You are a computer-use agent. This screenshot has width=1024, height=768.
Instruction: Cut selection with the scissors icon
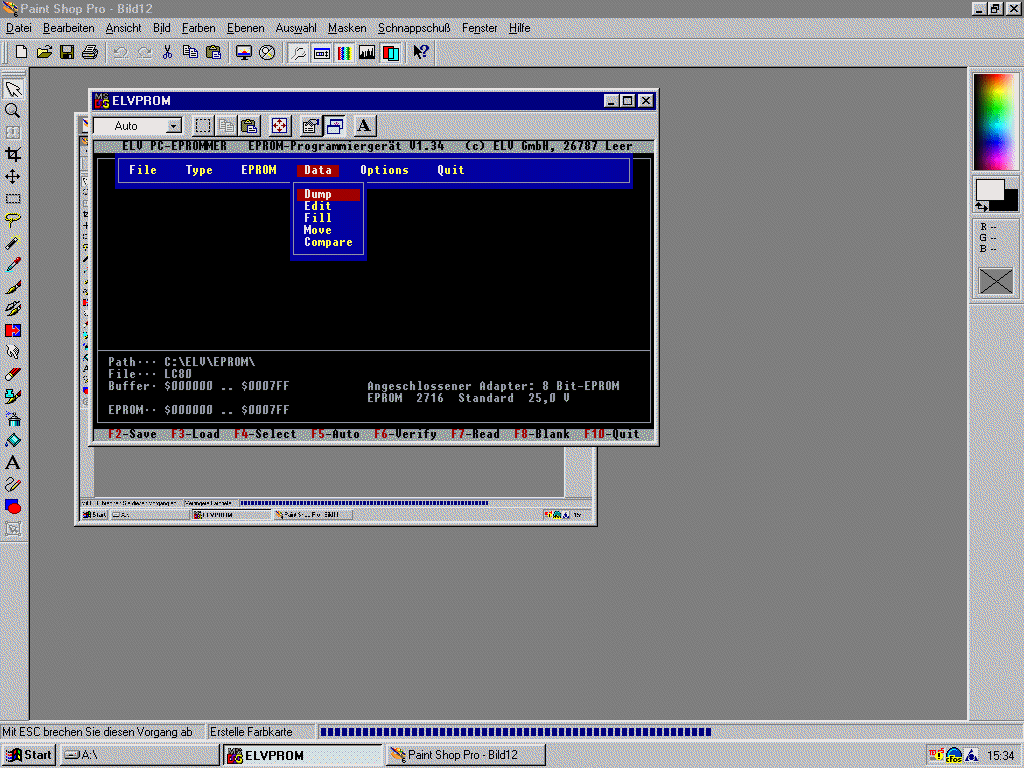[167, 52]
